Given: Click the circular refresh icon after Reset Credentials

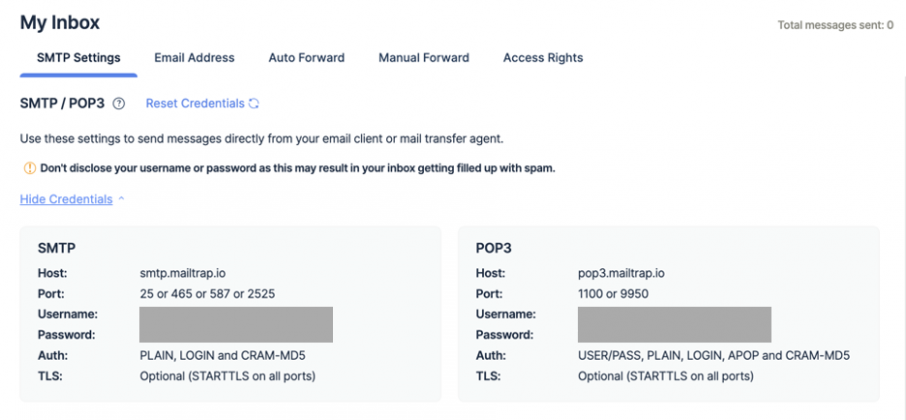Looking at the screenshot, I should pos(254,104).
